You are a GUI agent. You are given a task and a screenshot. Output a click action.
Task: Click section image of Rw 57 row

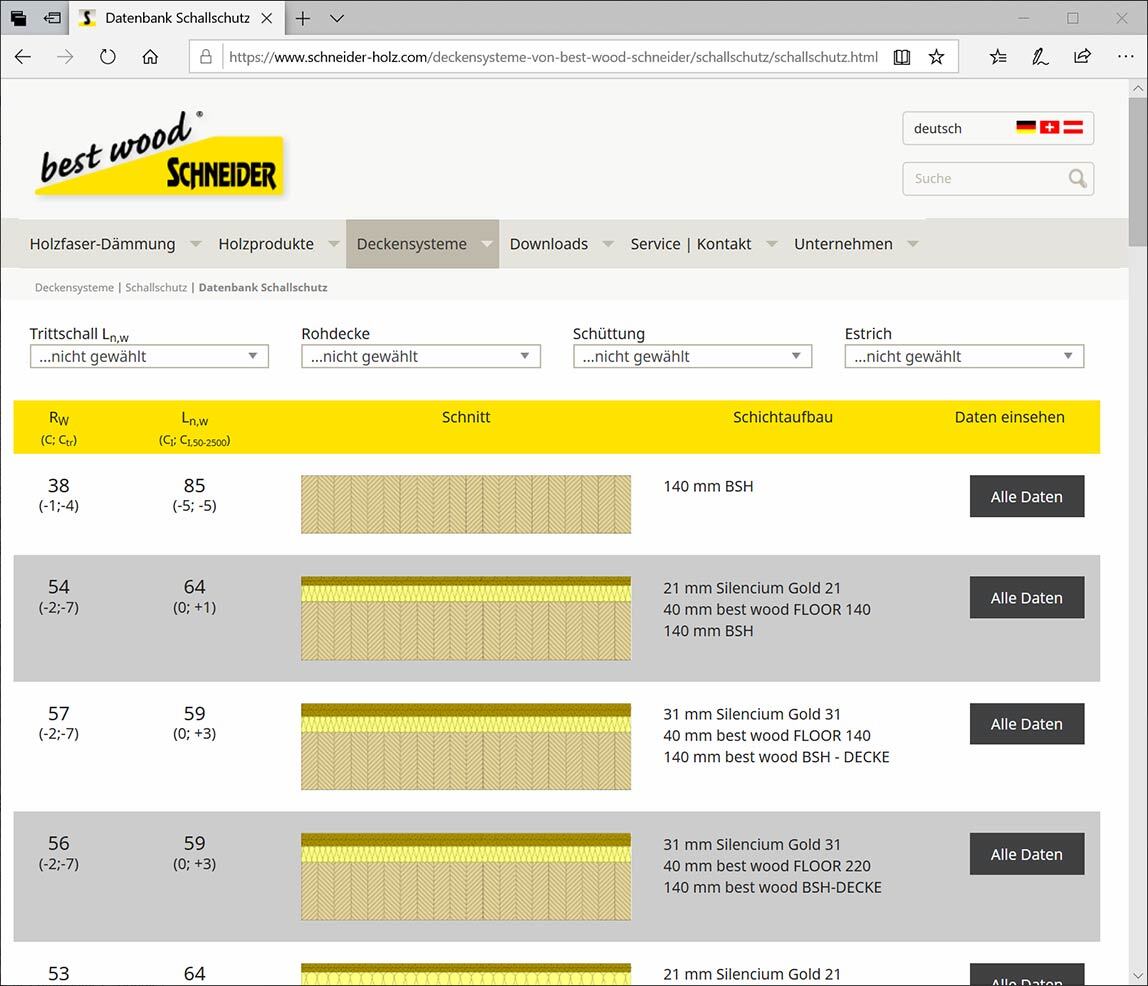(x=466, y=747)
